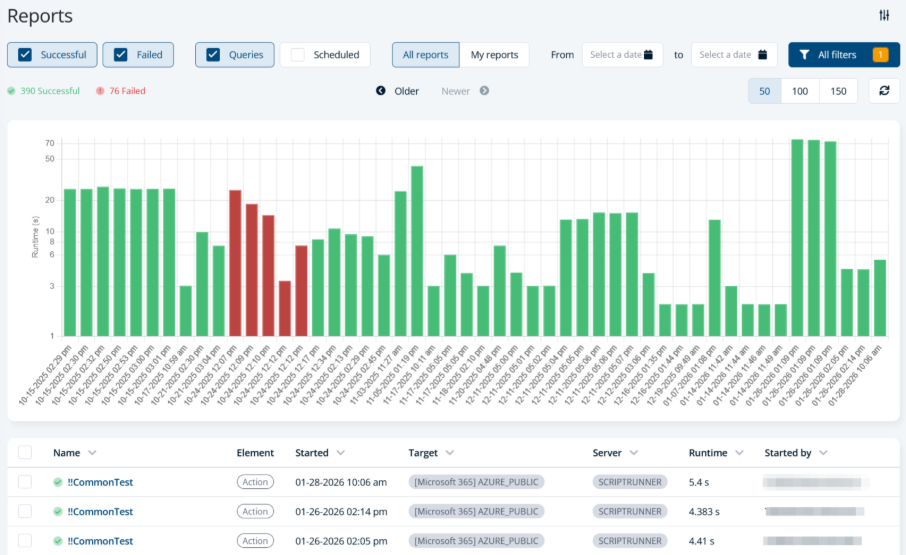Check the select-all checkbox in table header
Viewport: 906px width, 555px height.
click(x=25, y=452)
